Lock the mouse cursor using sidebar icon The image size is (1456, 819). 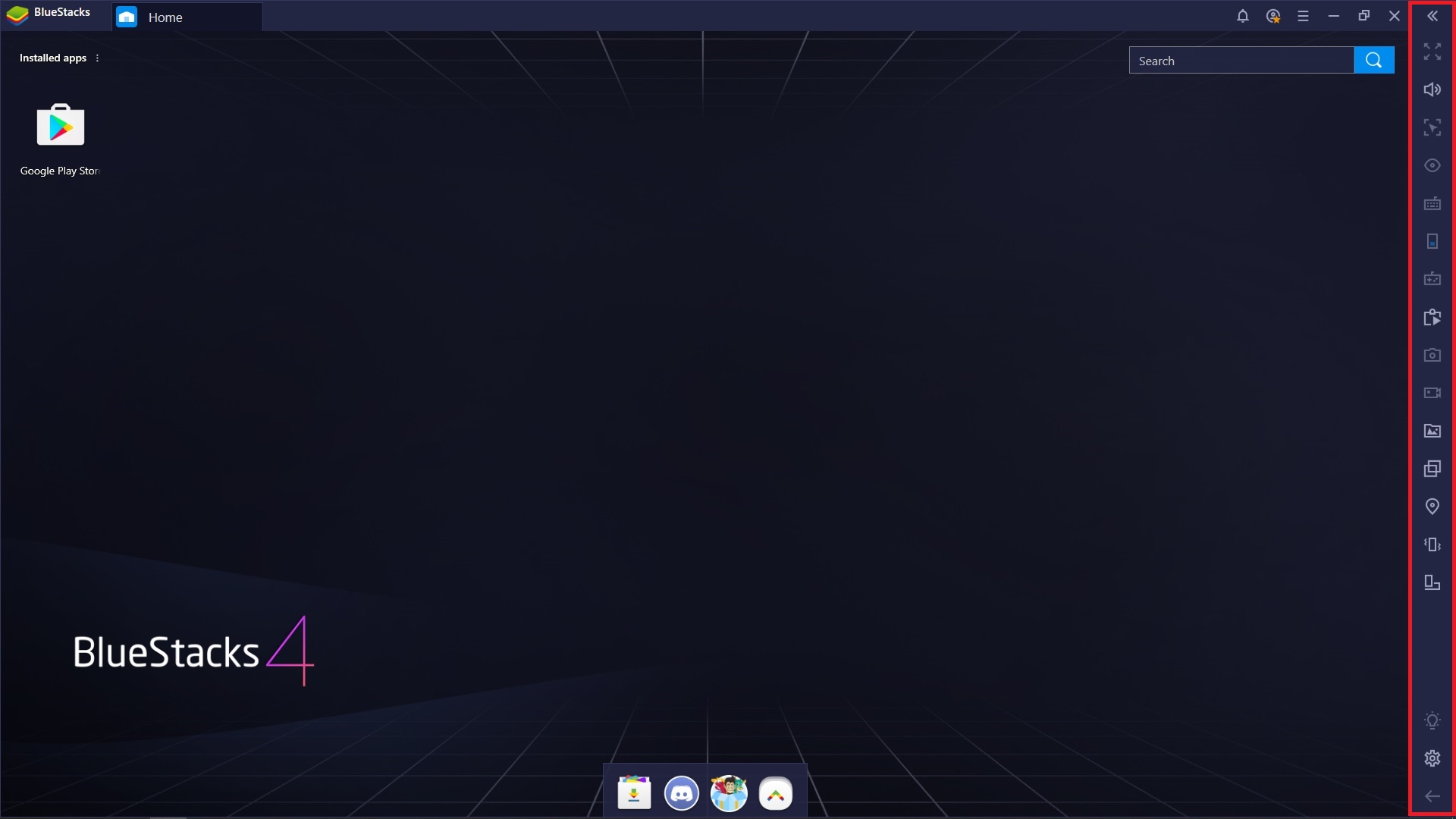coord(1432,127)
